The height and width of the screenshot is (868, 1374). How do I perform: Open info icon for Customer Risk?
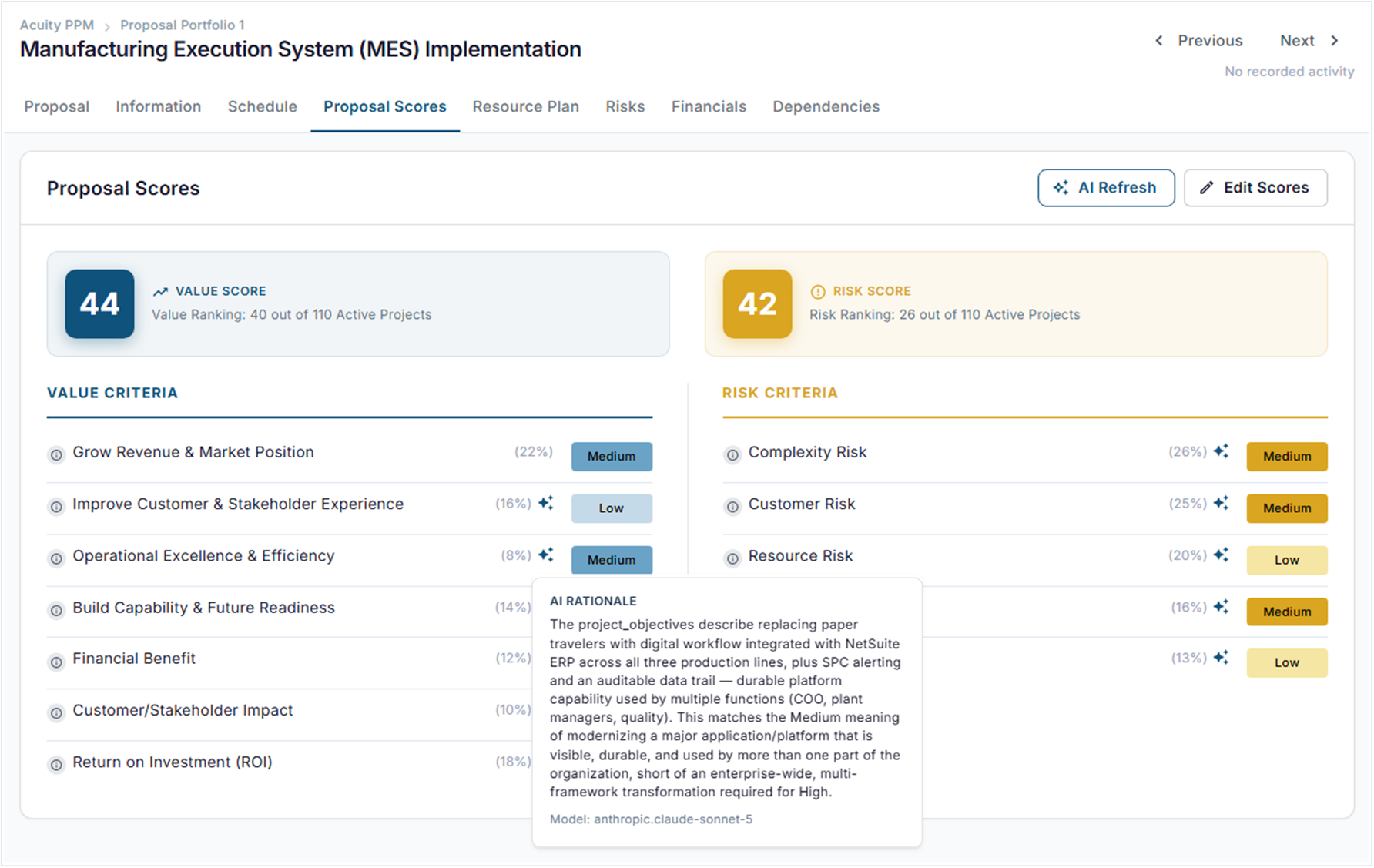pos(732,507)
